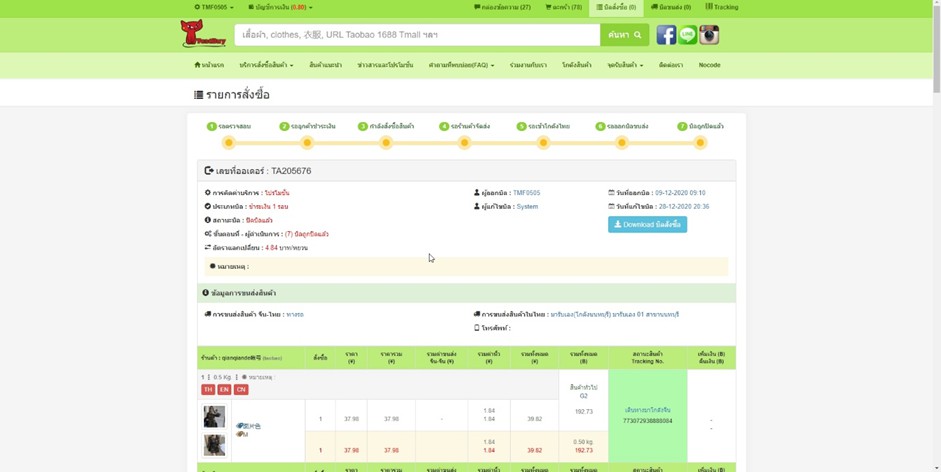The image size is (941, 472).
Task: Click step 7 progress marker dot
Action: (700, 143)
